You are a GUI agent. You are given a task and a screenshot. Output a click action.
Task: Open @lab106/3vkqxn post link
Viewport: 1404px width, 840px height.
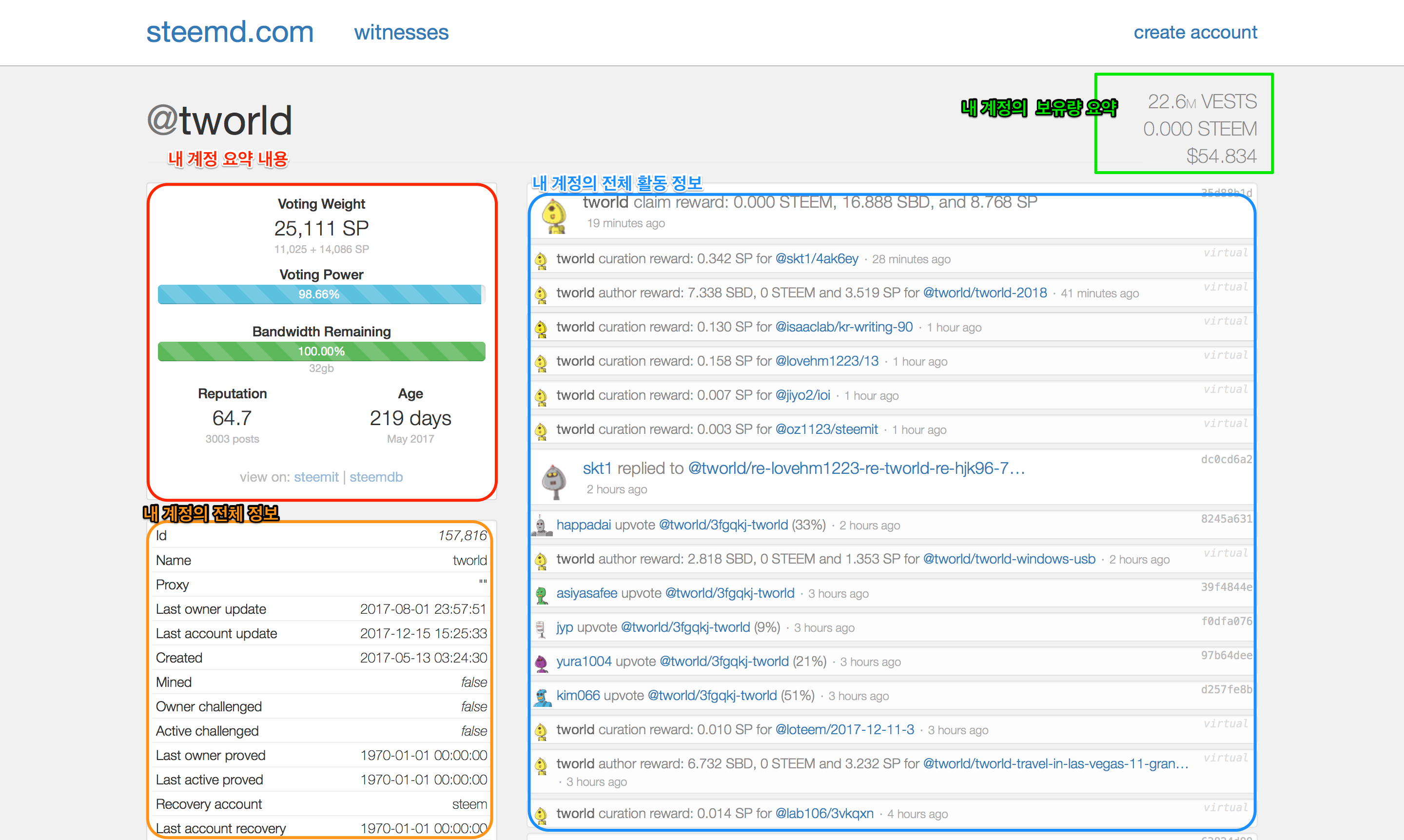pos(824,813)
